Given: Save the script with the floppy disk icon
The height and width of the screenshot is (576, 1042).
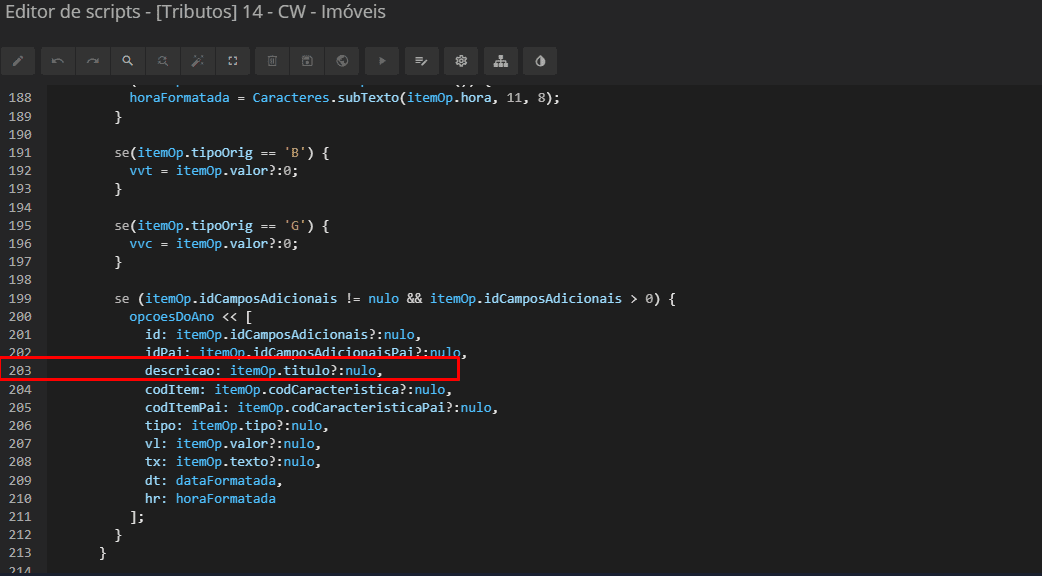Looking at the screenshot, I should (307, 61).
